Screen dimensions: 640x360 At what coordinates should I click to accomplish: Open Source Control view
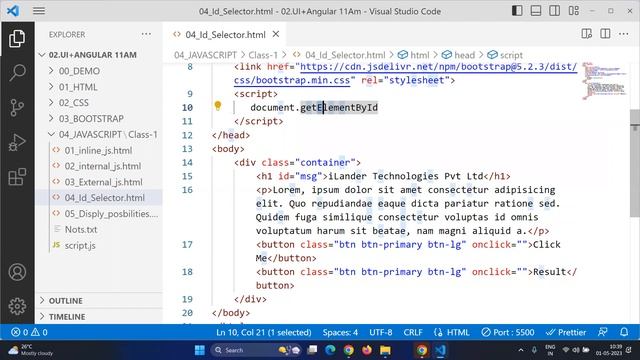[x=17, y=108]
